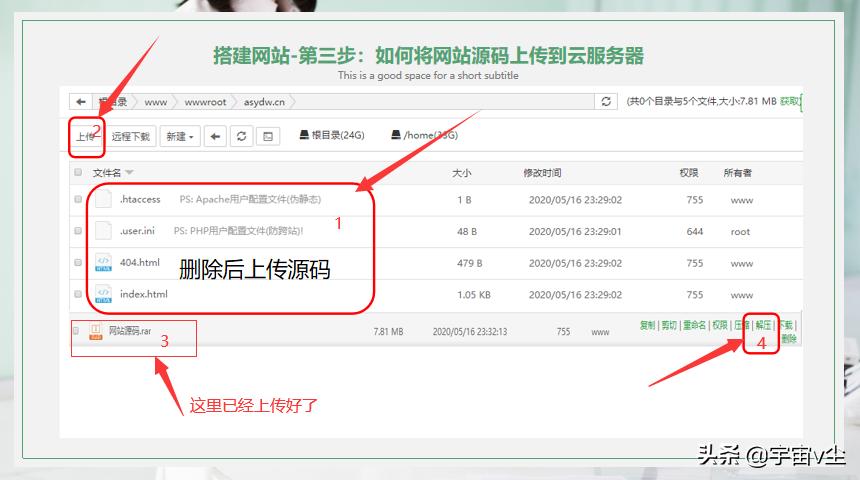
Task: Click the back arrow button in the toolbar
Action: click(x=216, y=136)
